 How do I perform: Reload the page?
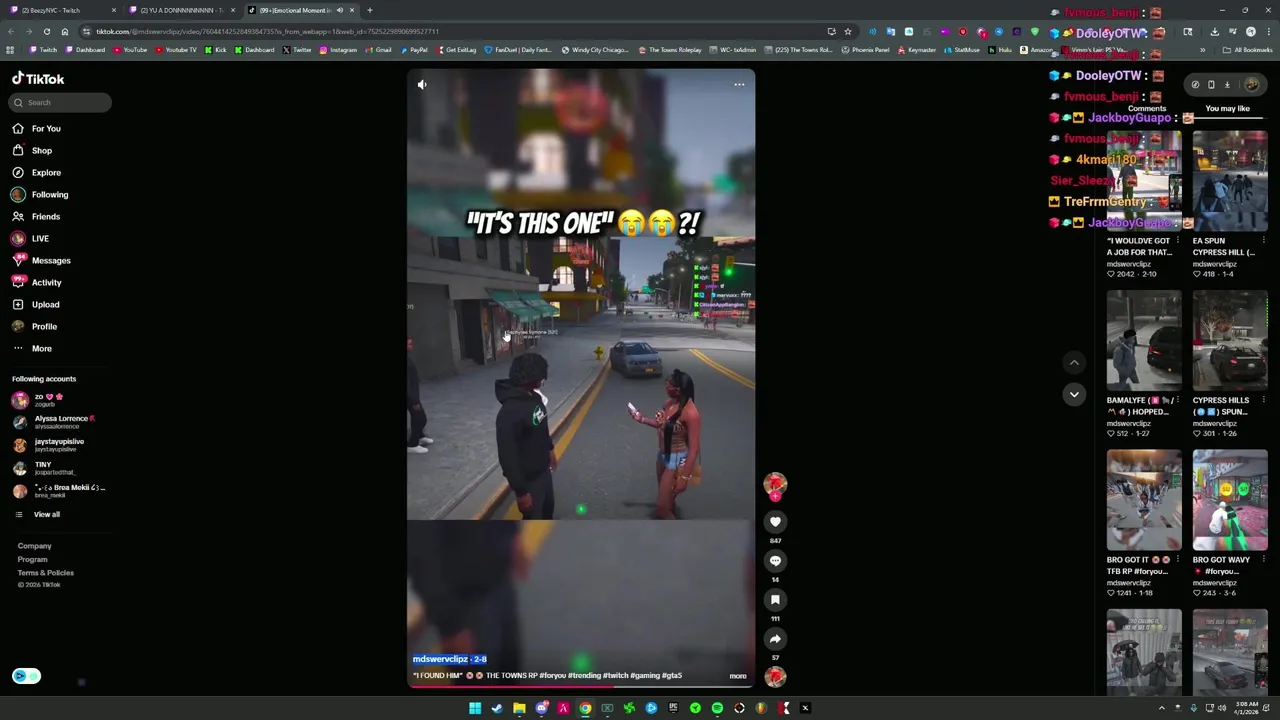coord(46,32)
